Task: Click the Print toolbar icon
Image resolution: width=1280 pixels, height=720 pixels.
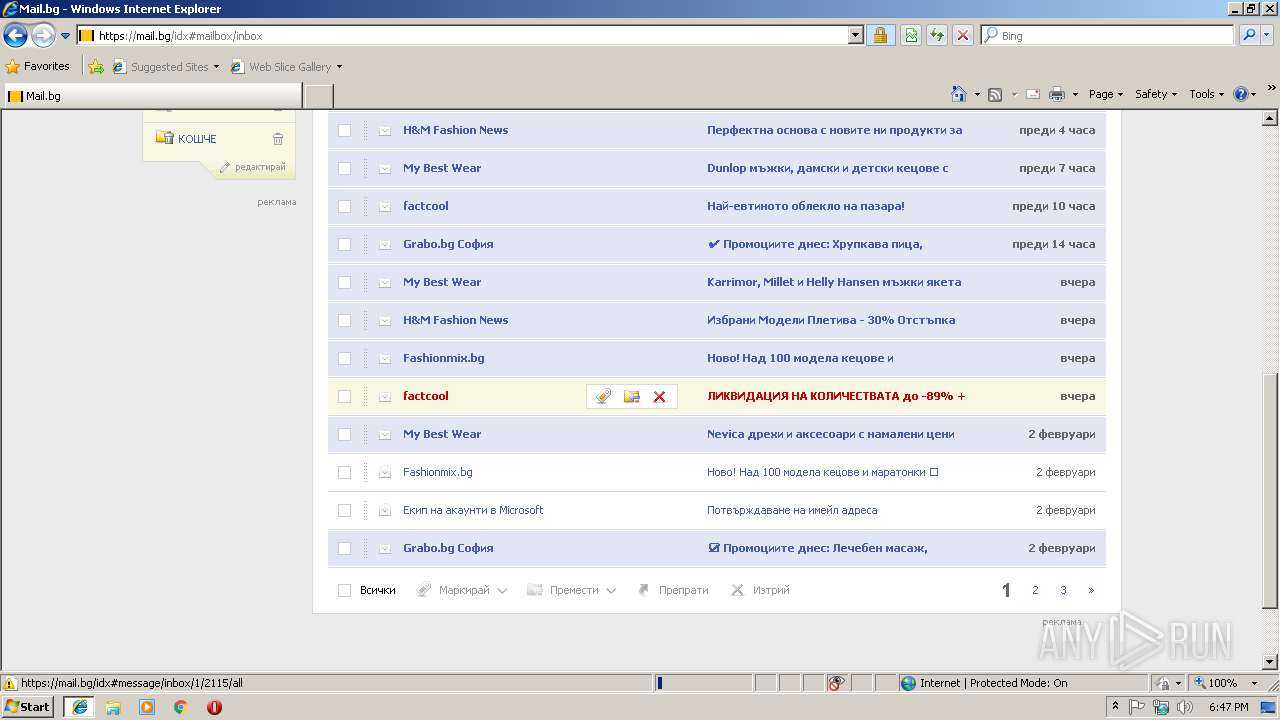Action: point(1057,94)
